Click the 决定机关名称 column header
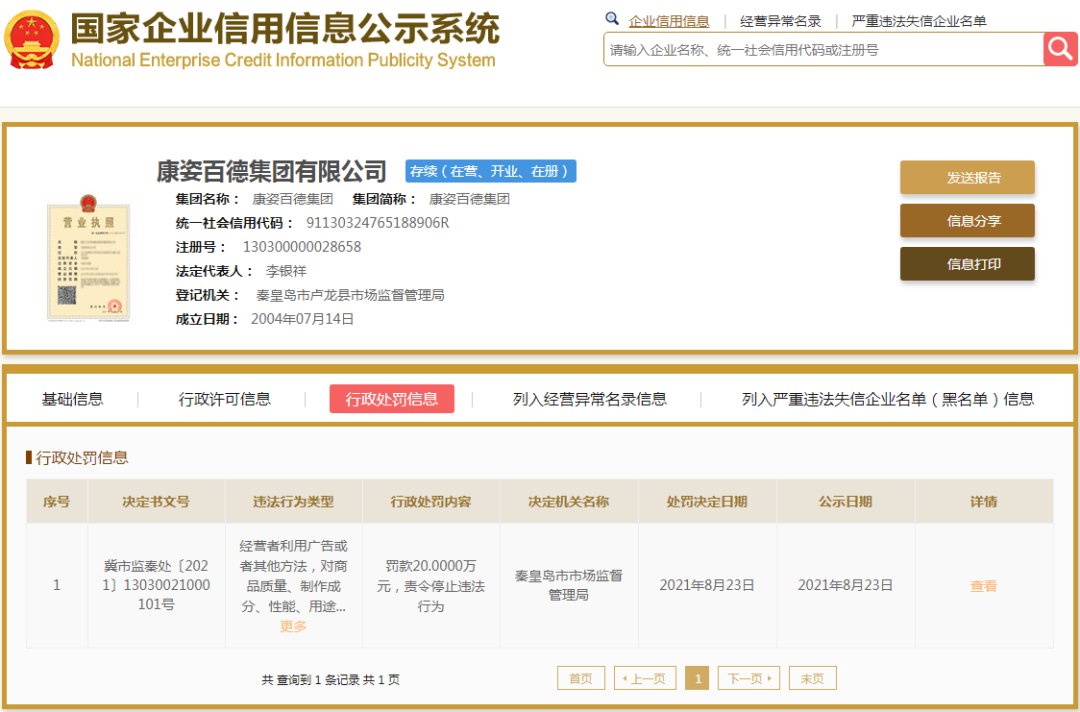 (x=569, y=501)
